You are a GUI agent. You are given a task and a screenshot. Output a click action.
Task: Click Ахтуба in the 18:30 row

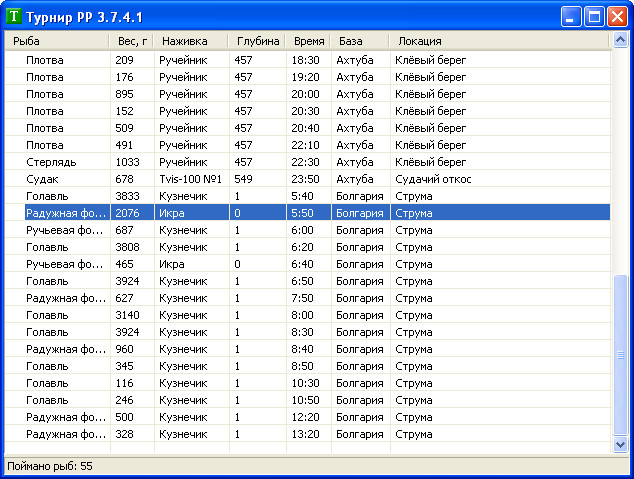[355, 60]
